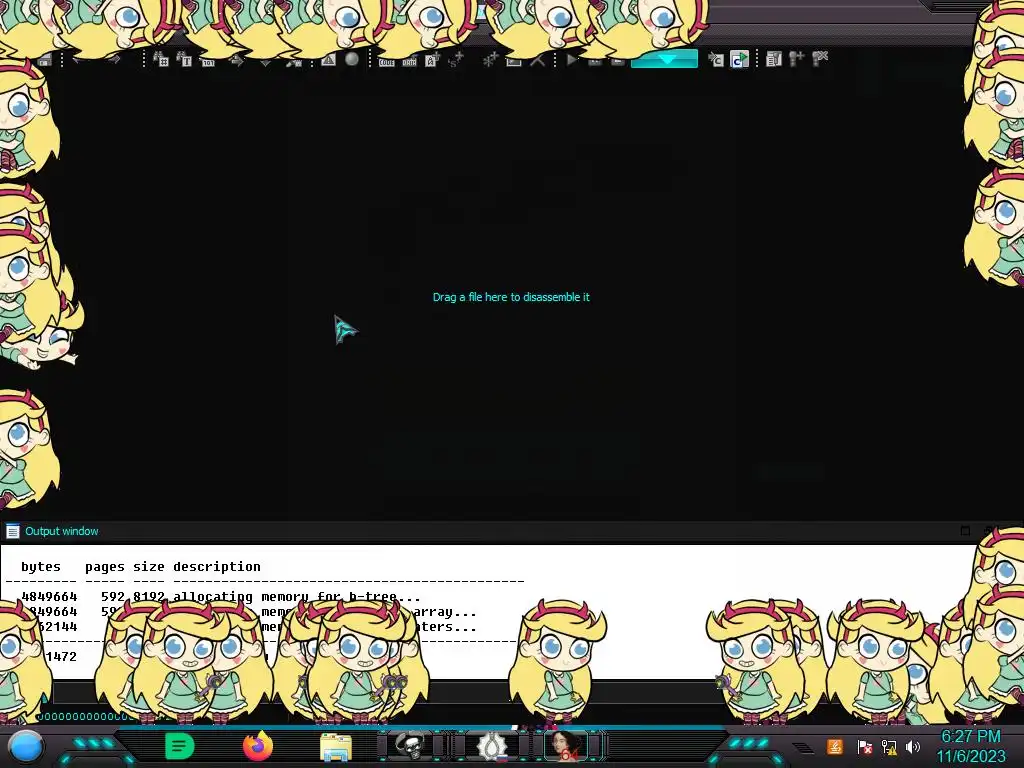Click the struct 's' toolbar icon
This screenshot has width=1024, height=768.
[456, 60]
